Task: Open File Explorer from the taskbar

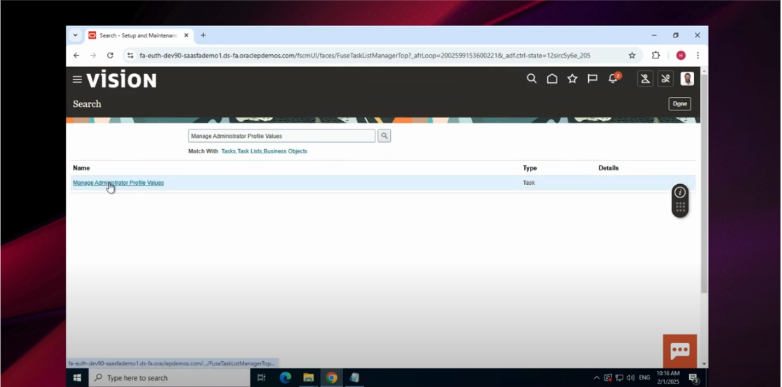Action: (309, 378)
